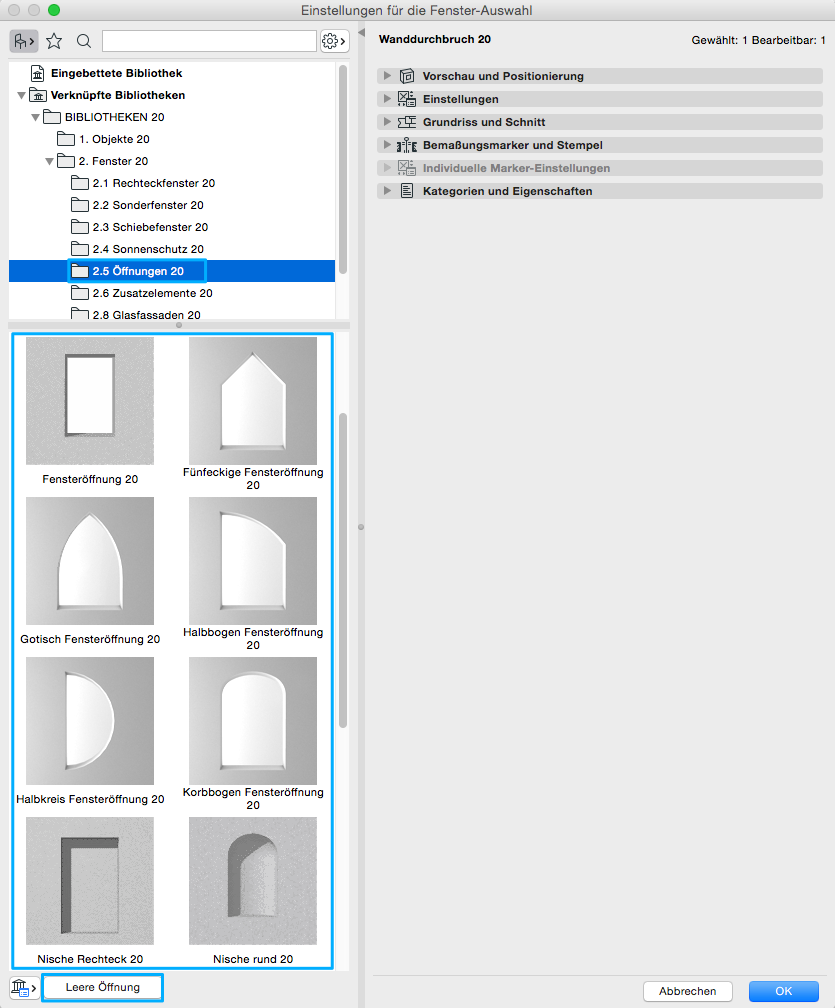Click into the library search field
Screen dimensions: 835x1008
tap(209, 41)
